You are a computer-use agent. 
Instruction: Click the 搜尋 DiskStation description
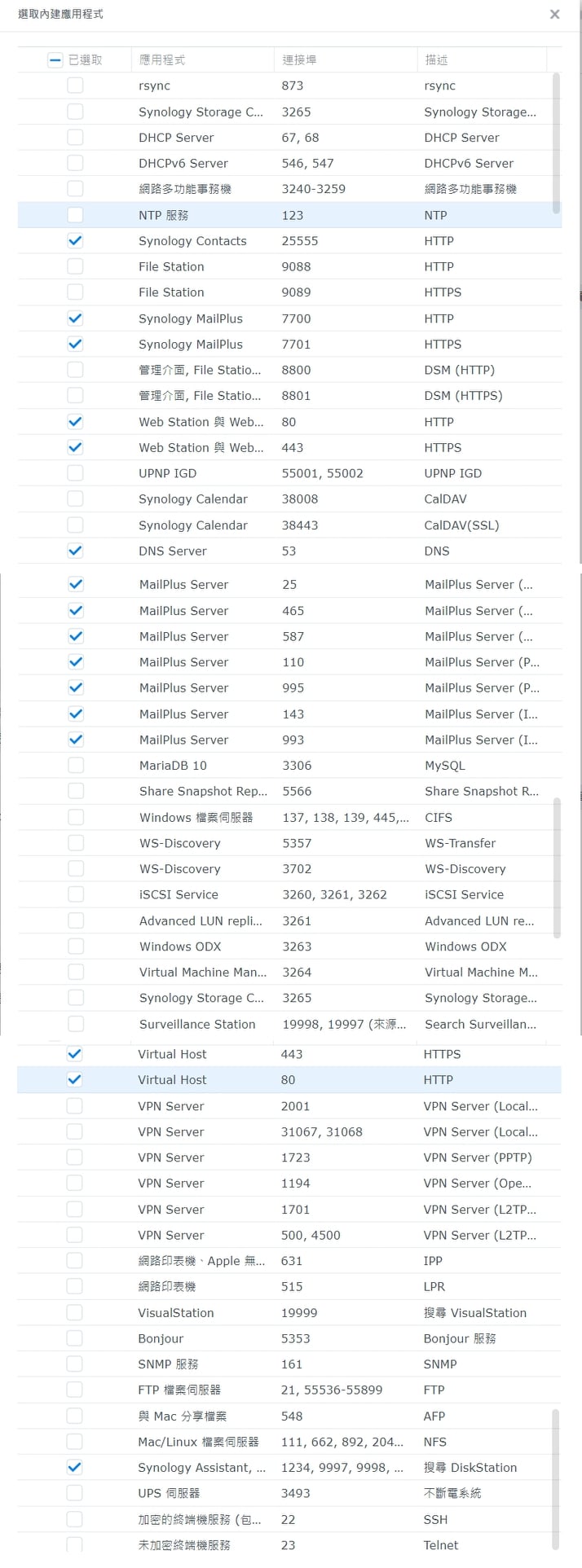[x=470, y=1467]
